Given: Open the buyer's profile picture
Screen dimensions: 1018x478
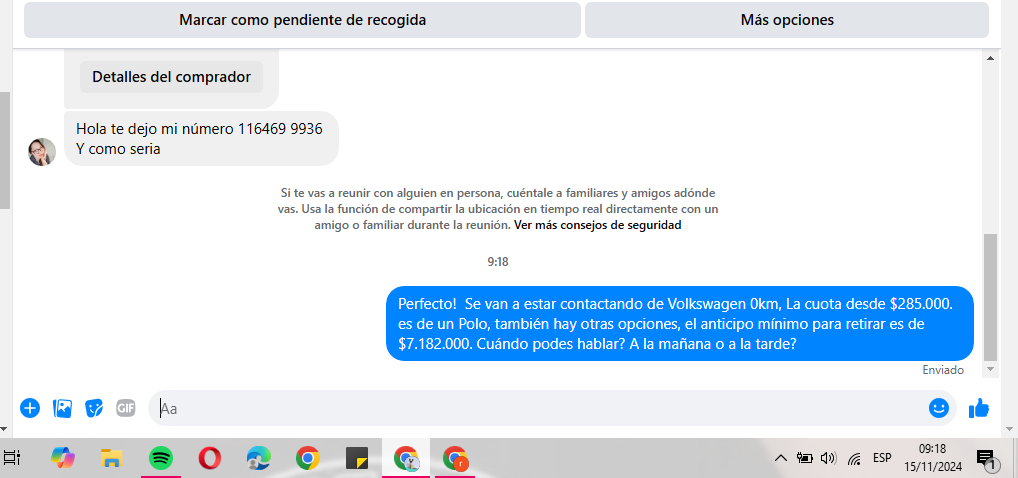Looking at the screenshot, I should (42, 152).
